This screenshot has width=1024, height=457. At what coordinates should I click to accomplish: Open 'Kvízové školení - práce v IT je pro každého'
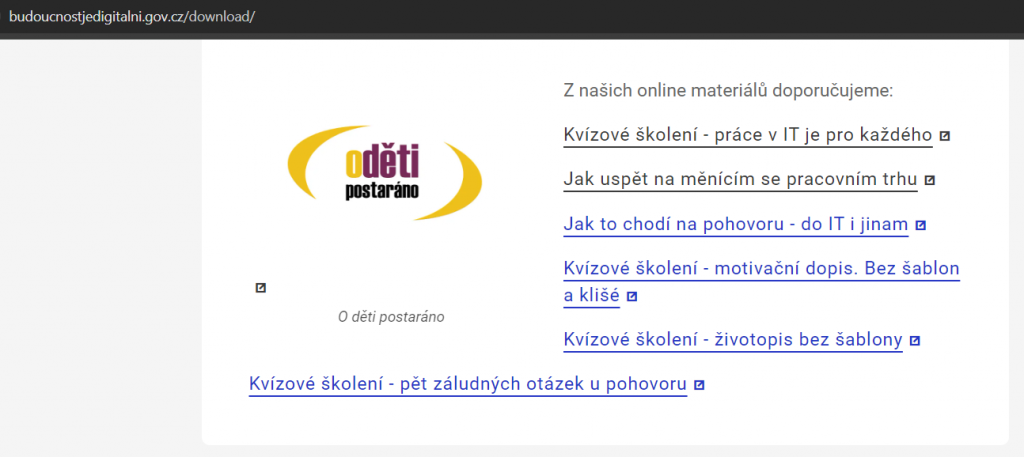(747, 135)
